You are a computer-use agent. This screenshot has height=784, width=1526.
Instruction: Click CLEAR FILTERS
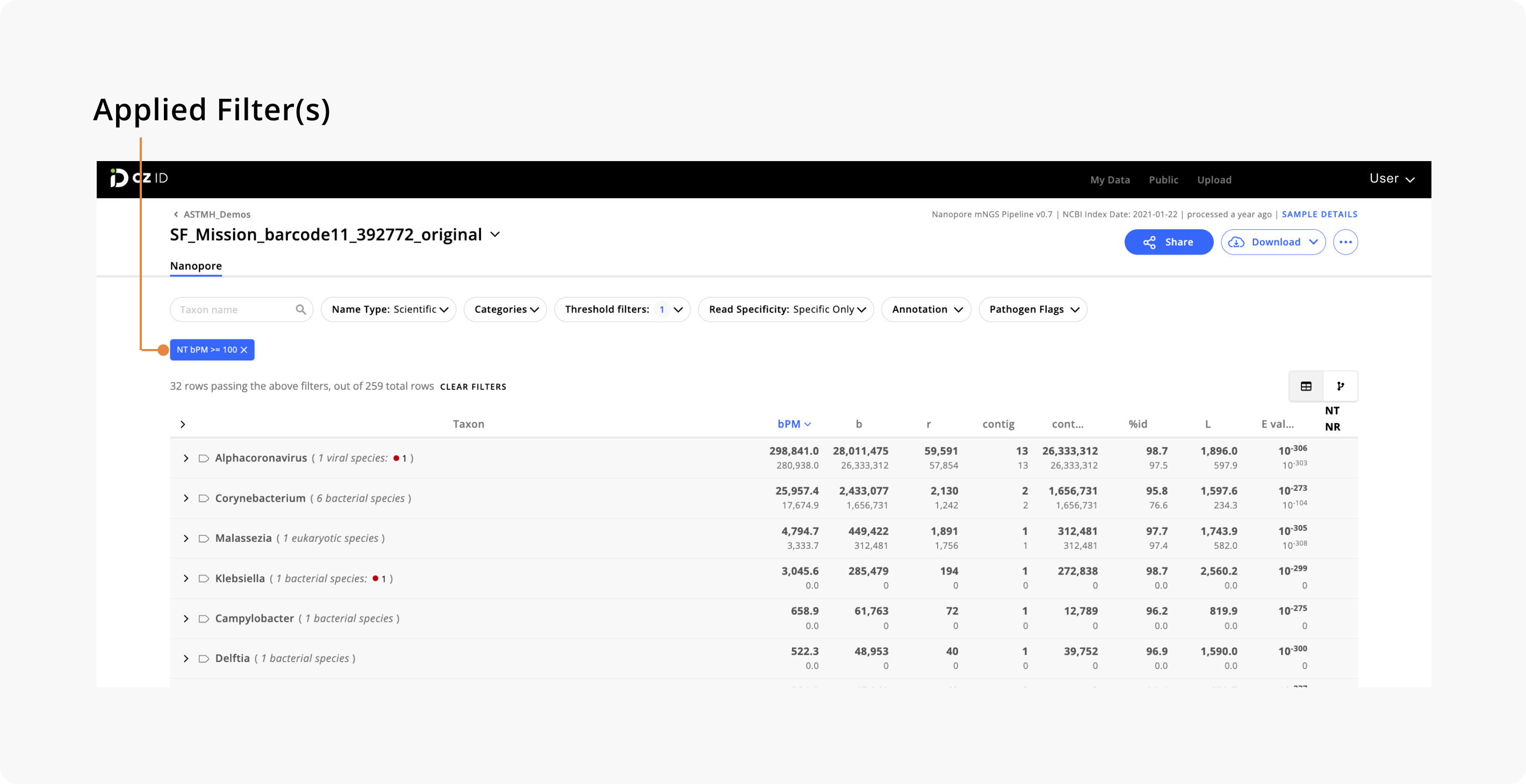coord(473,387)
